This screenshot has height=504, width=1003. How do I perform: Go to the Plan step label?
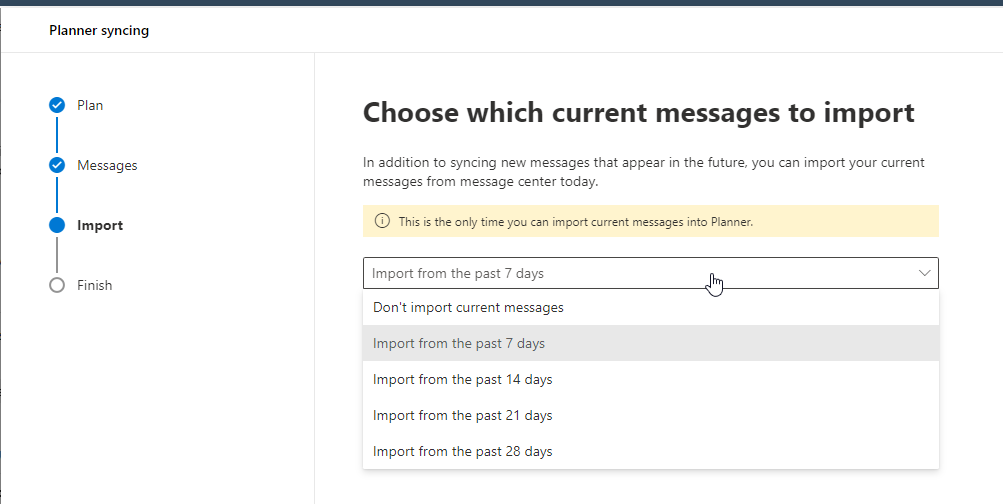click(90, 105)
